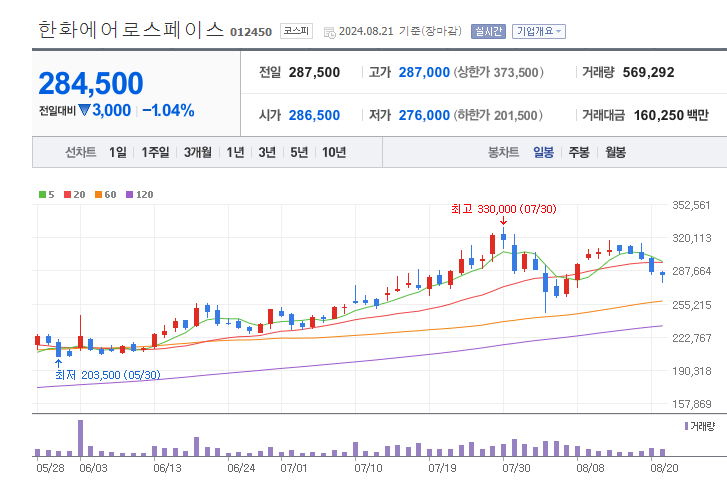Switch to the 주봉 weekly candle chart

[x=579, y=152]
